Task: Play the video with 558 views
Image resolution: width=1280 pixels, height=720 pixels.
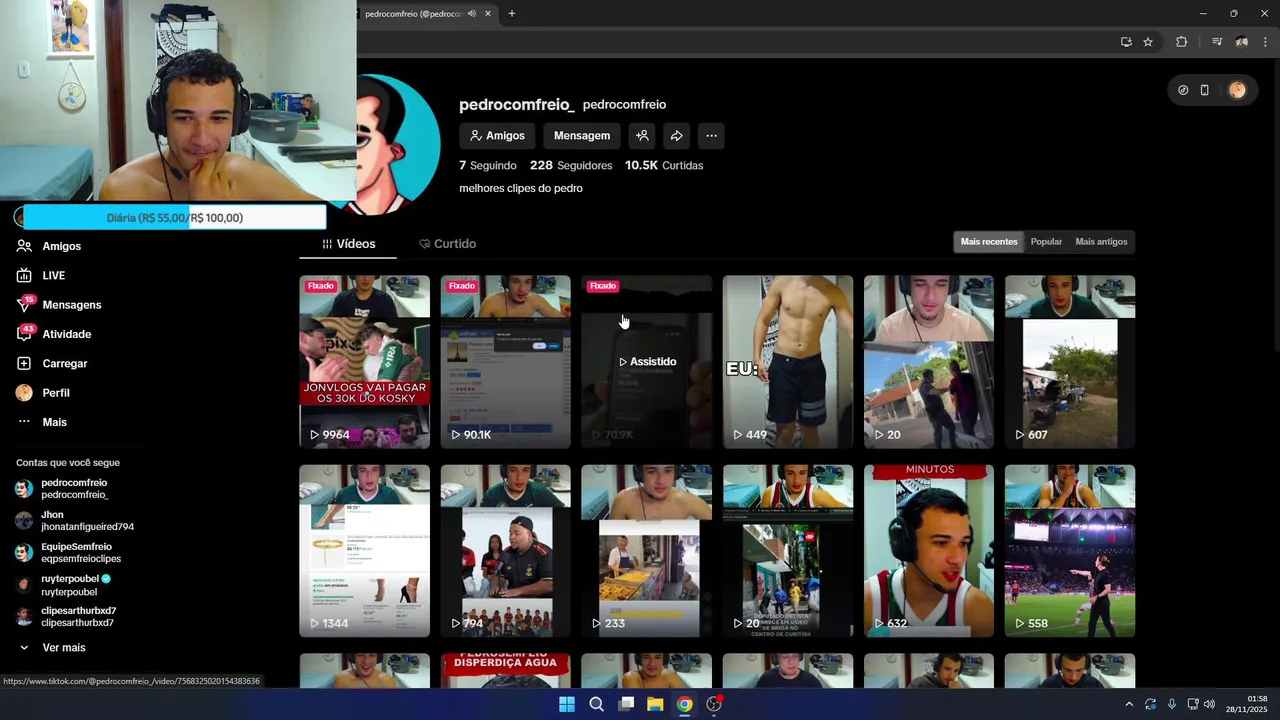Action: pos(1070,551)
